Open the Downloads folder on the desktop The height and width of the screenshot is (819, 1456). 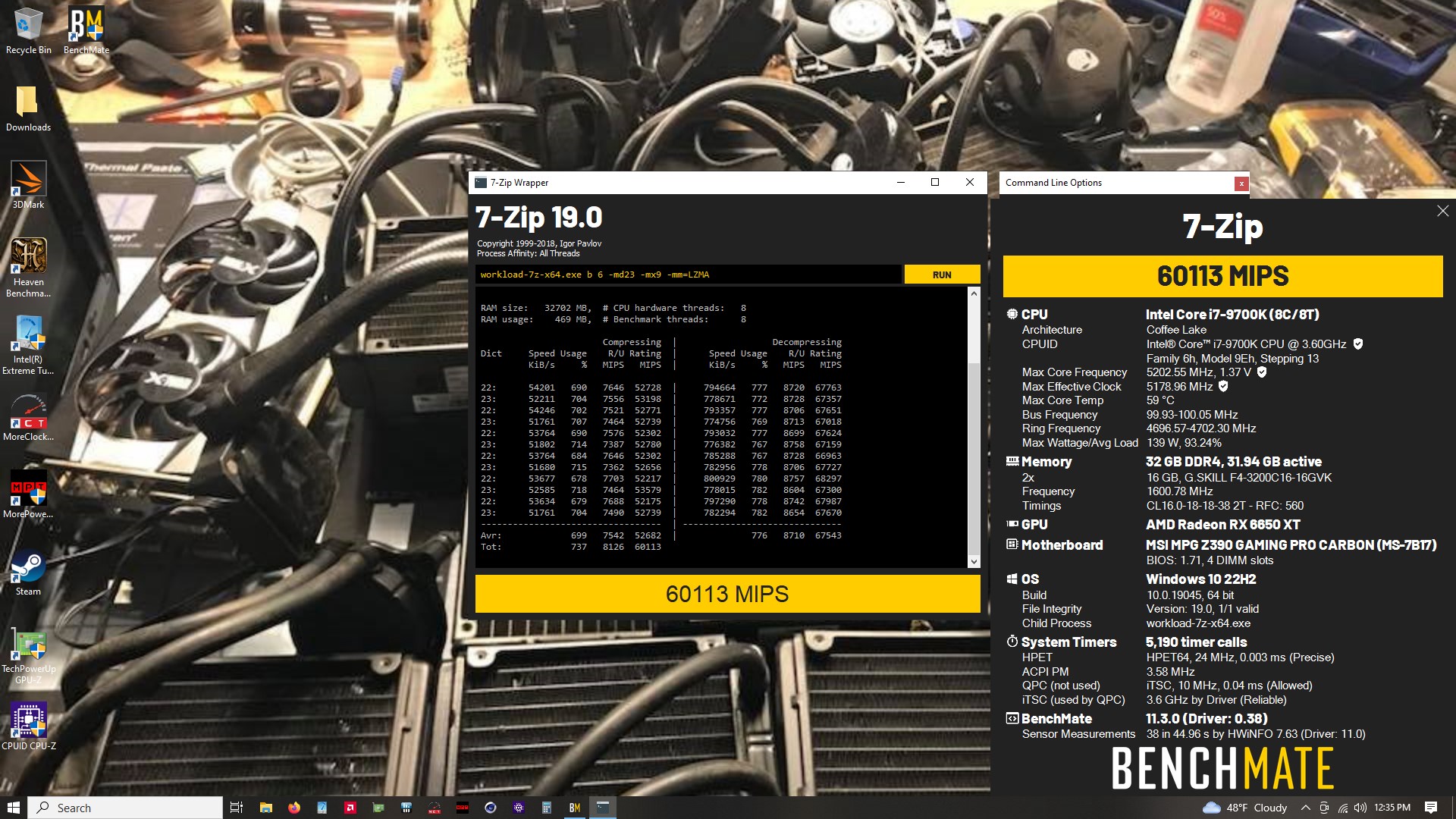pos(28,108)
